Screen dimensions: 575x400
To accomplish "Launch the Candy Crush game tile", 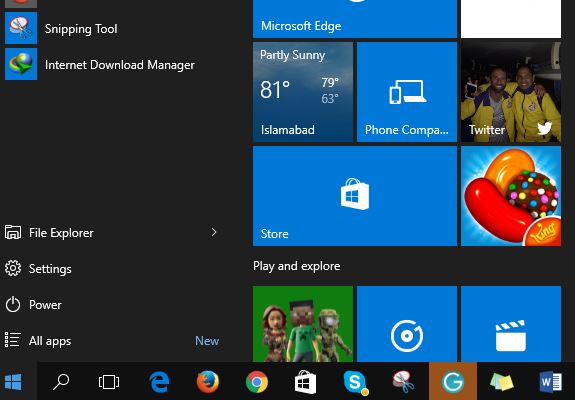I will coord(511,196).
